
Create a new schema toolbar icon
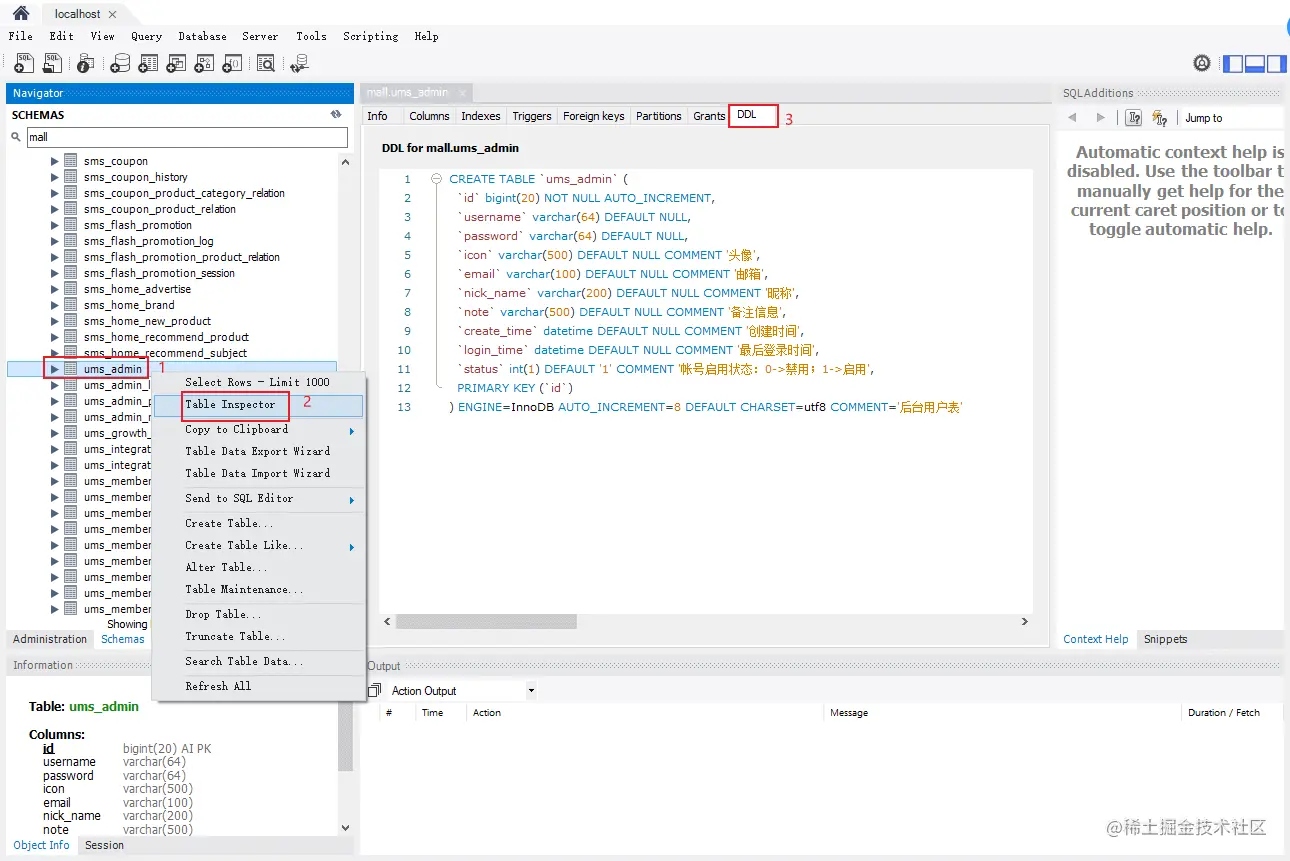120,64
